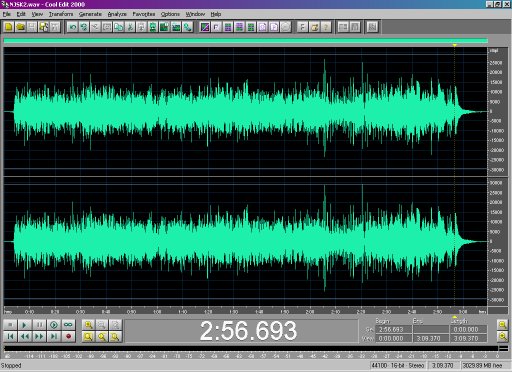Click the View Length field
The image size is (512, 372).
click(x=468, y=338)
